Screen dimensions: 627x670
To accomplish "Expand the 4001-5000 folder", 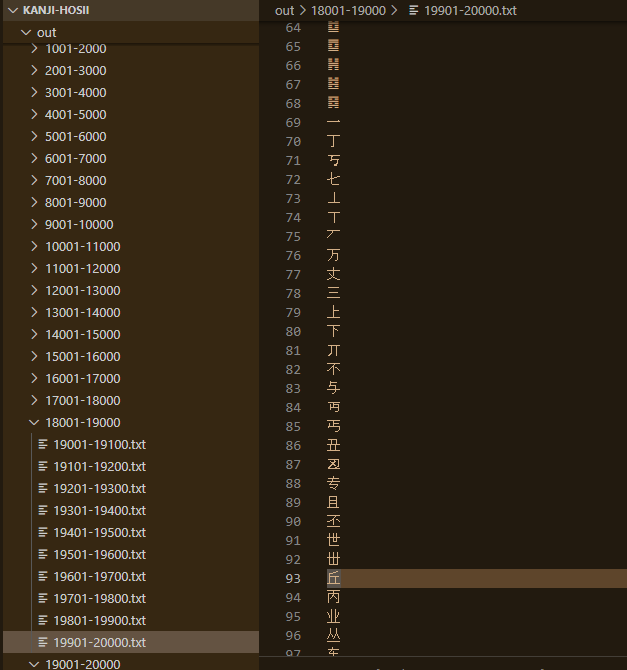I will coord(76,115).
